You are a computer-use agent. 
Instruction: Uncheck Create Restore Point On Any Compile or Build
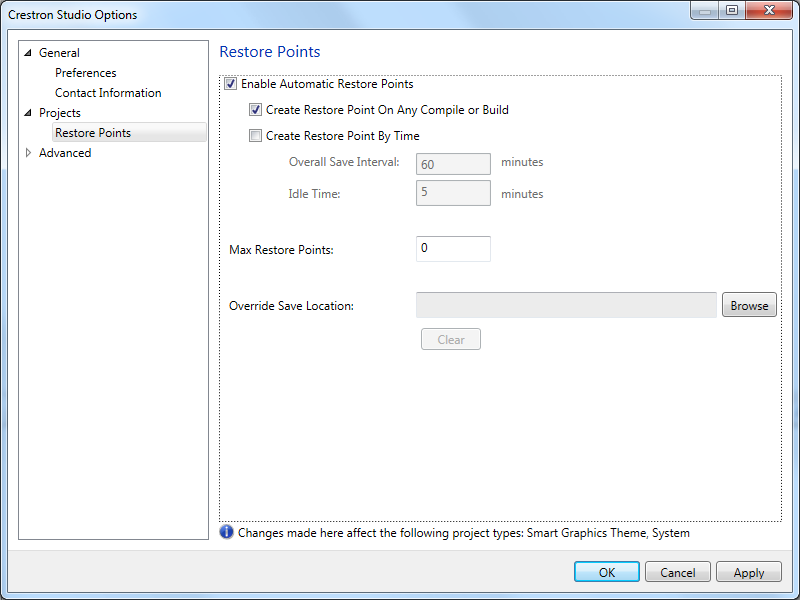(255, 110)
